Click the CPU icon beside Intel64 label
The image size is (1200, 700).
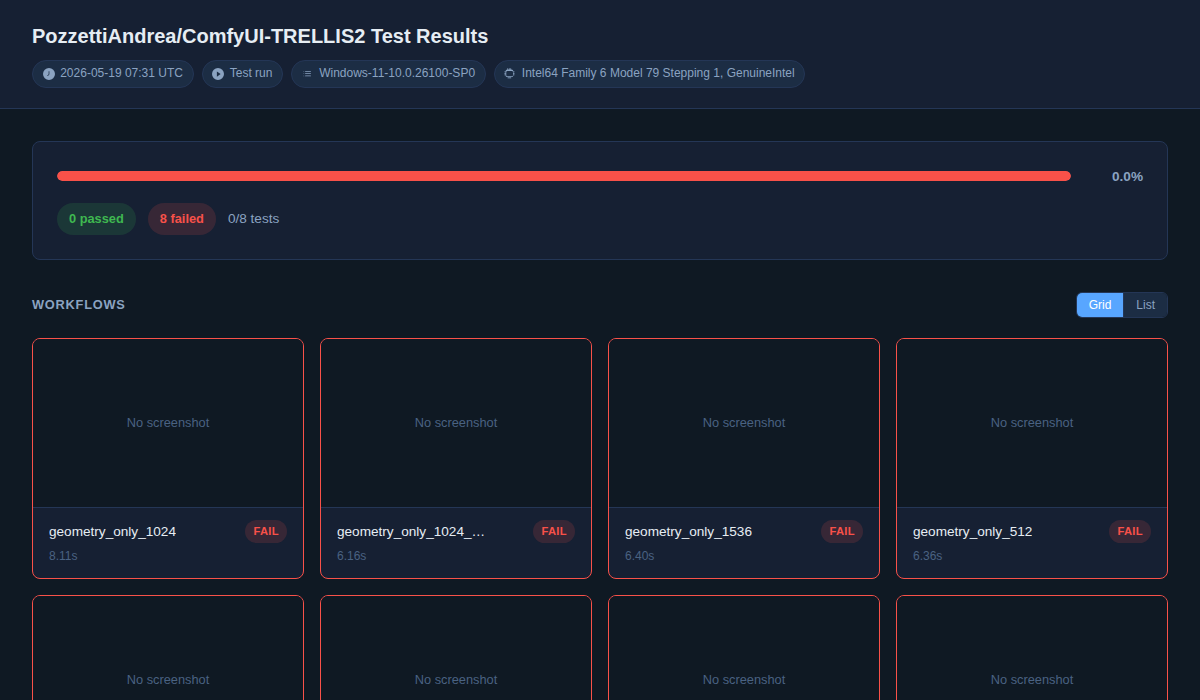(510, 74)
